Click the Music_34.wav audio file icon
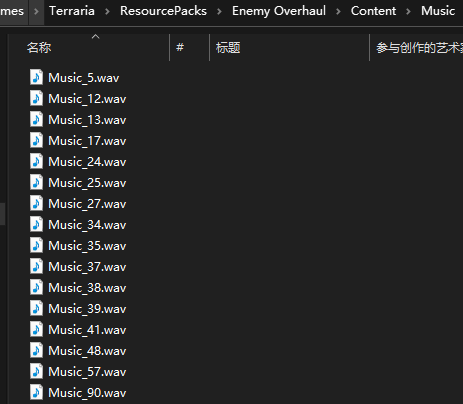This screenshot has height=404, width=463. point(36,225)
